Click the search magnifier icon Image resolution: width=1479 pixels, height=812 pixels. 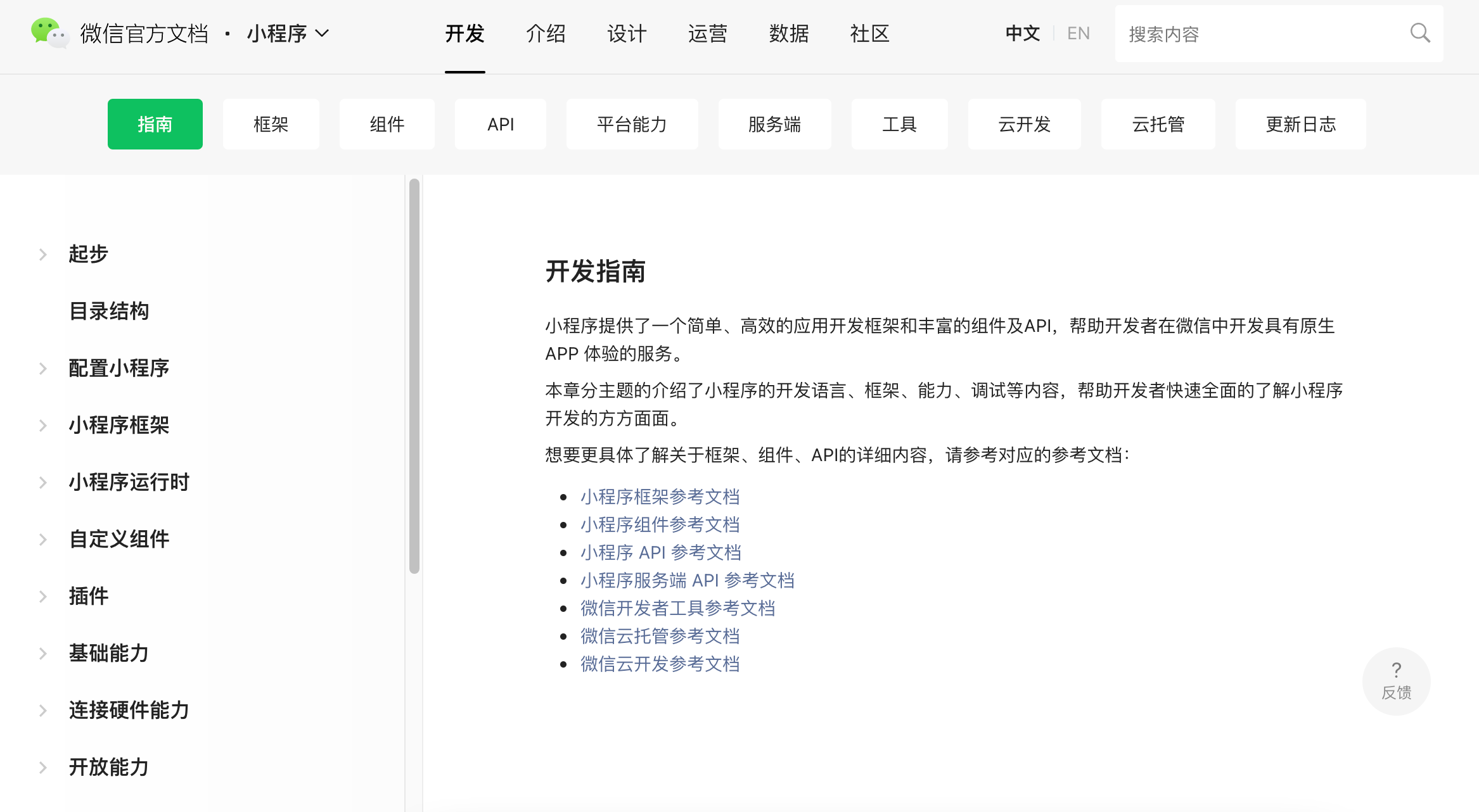click(x=1420, y=33)
